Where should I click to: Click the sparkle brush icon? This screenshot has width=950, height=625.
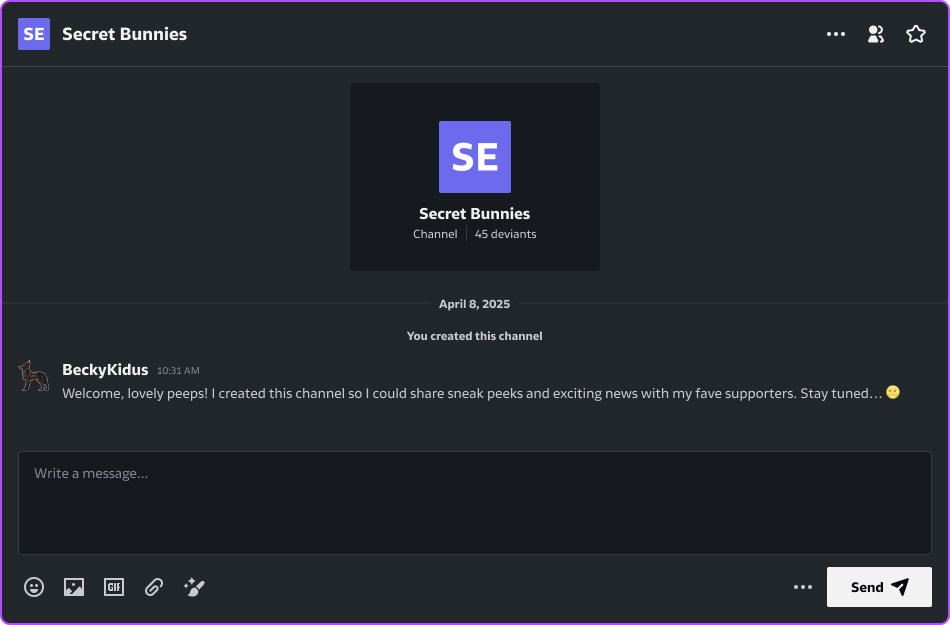pyautogui.click(x=194, y=587)
